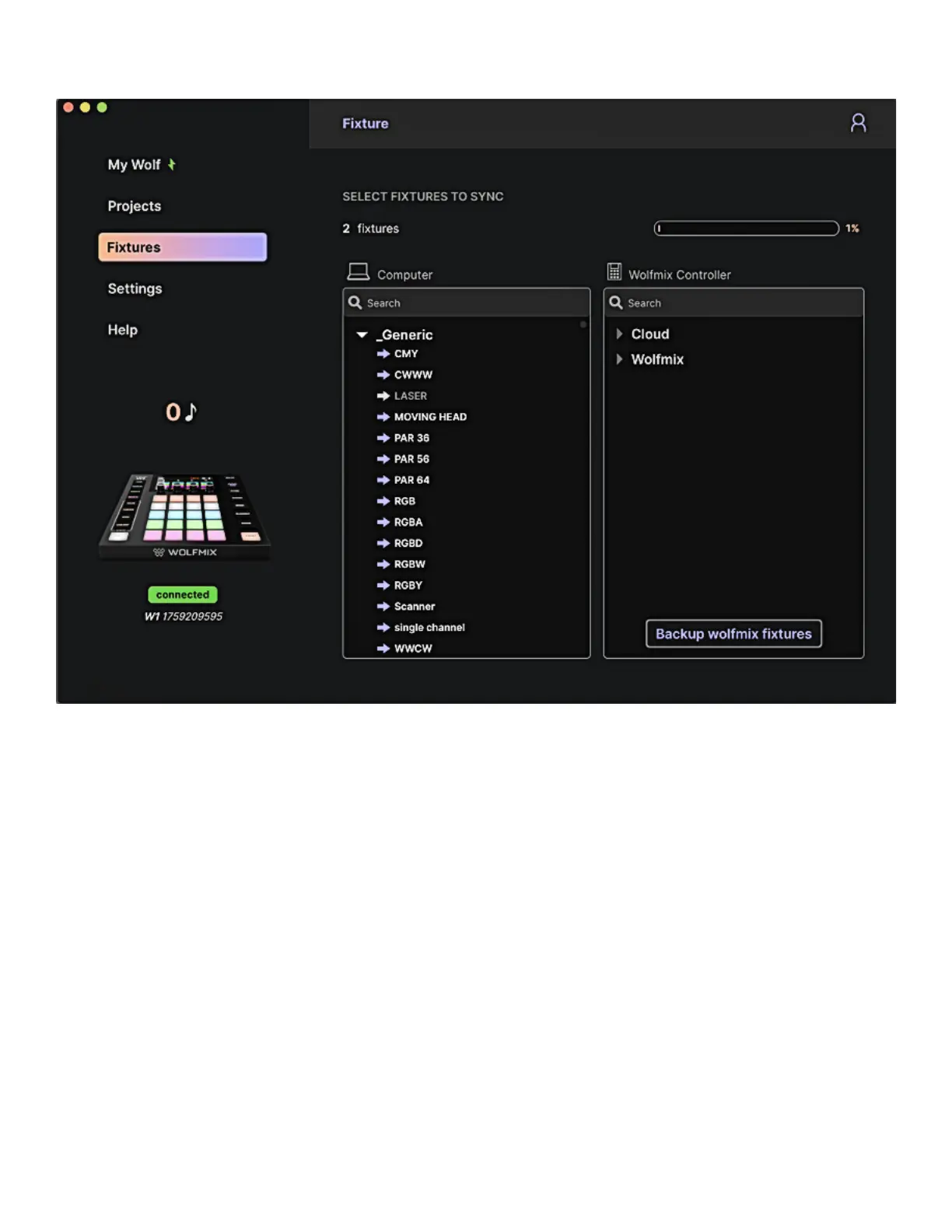The image size is (952, 1232).
Task: Click the Wolfmix Controller device icon
Action: pyautogui.click(x=614, y=271)
